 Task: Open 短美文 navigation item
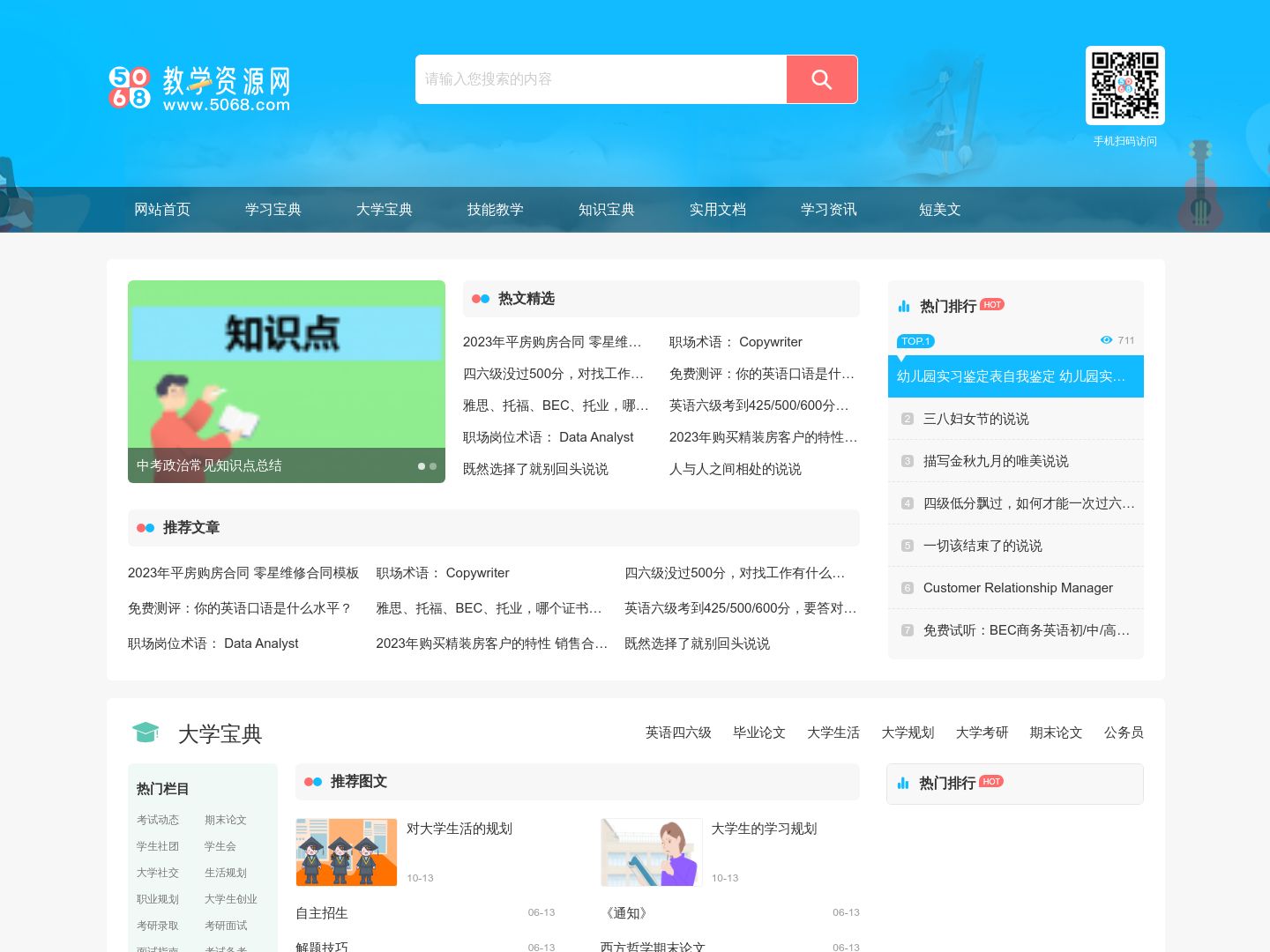point(940,210)
